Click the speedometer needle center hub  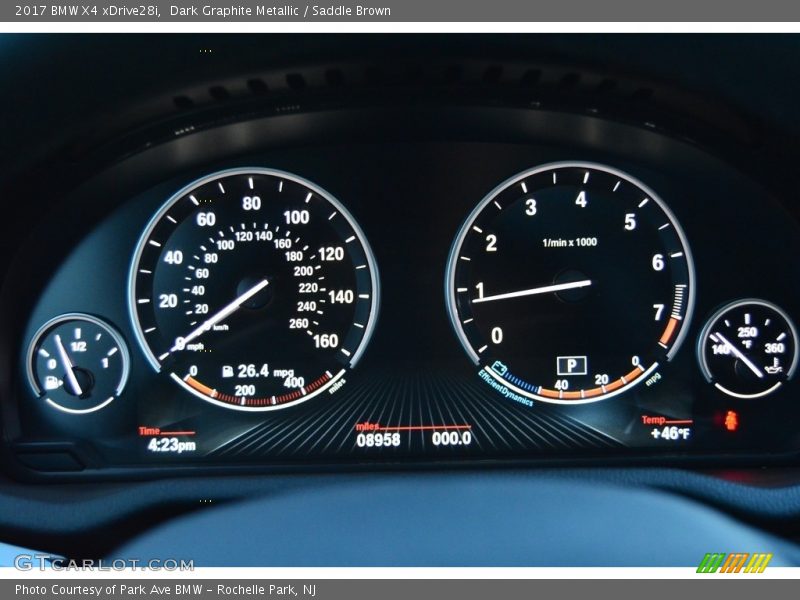(x=256, y=291)
